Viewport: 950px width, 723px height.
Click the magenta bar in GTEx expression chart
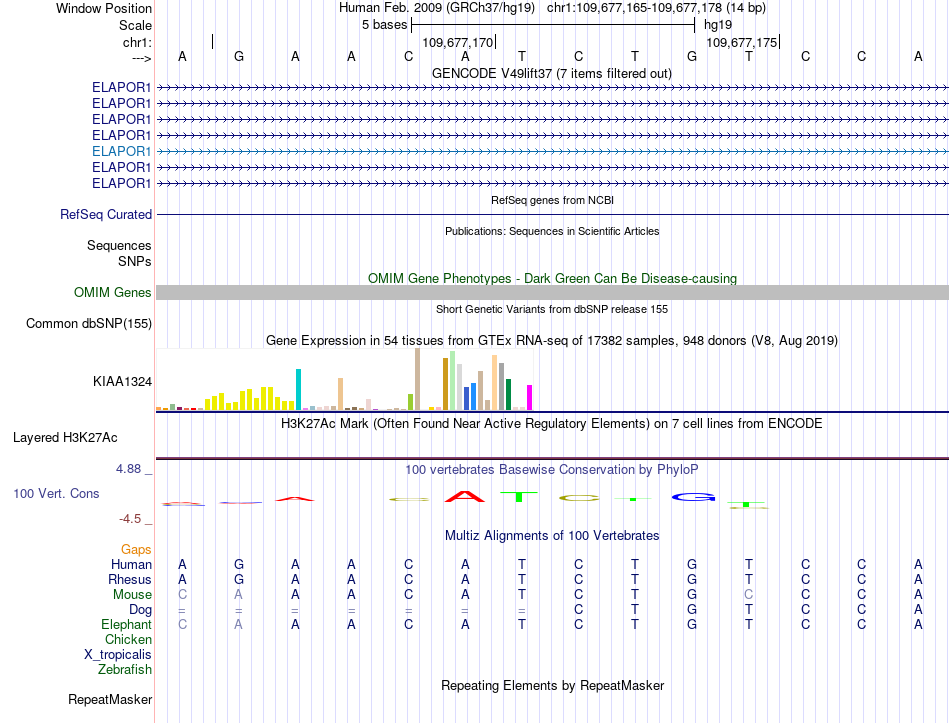530,398
